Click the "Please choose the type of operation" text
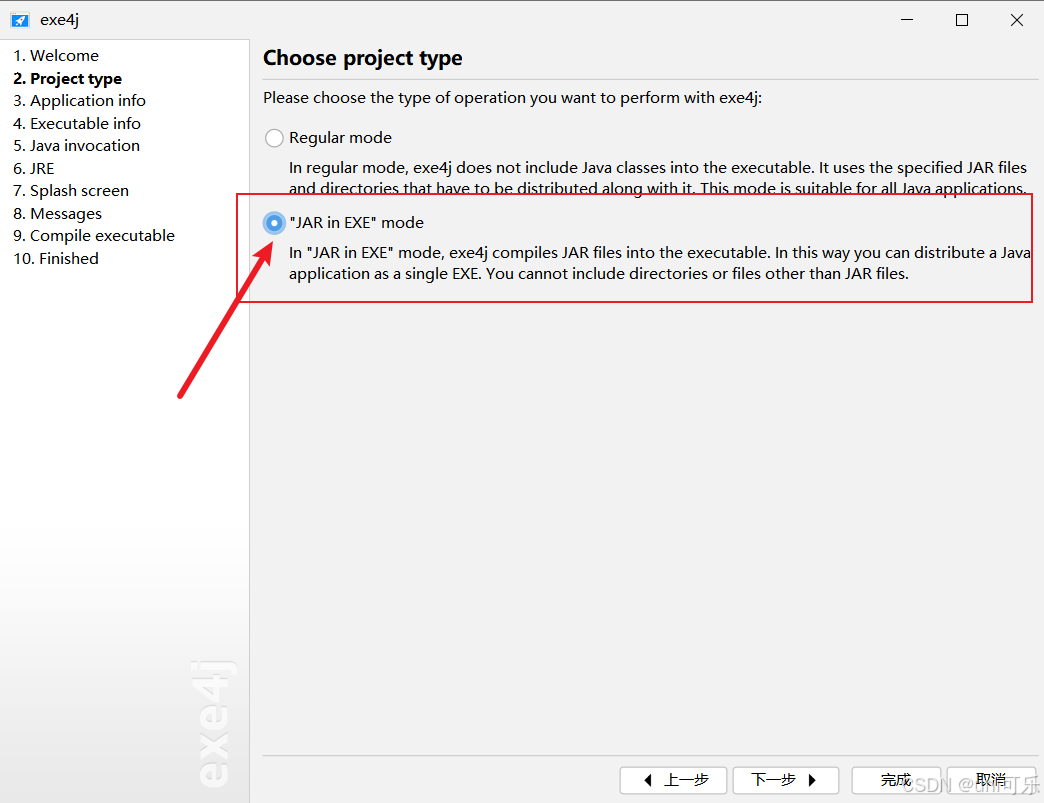This screenshot has height=803, width=1044. (x=513, y=98)
